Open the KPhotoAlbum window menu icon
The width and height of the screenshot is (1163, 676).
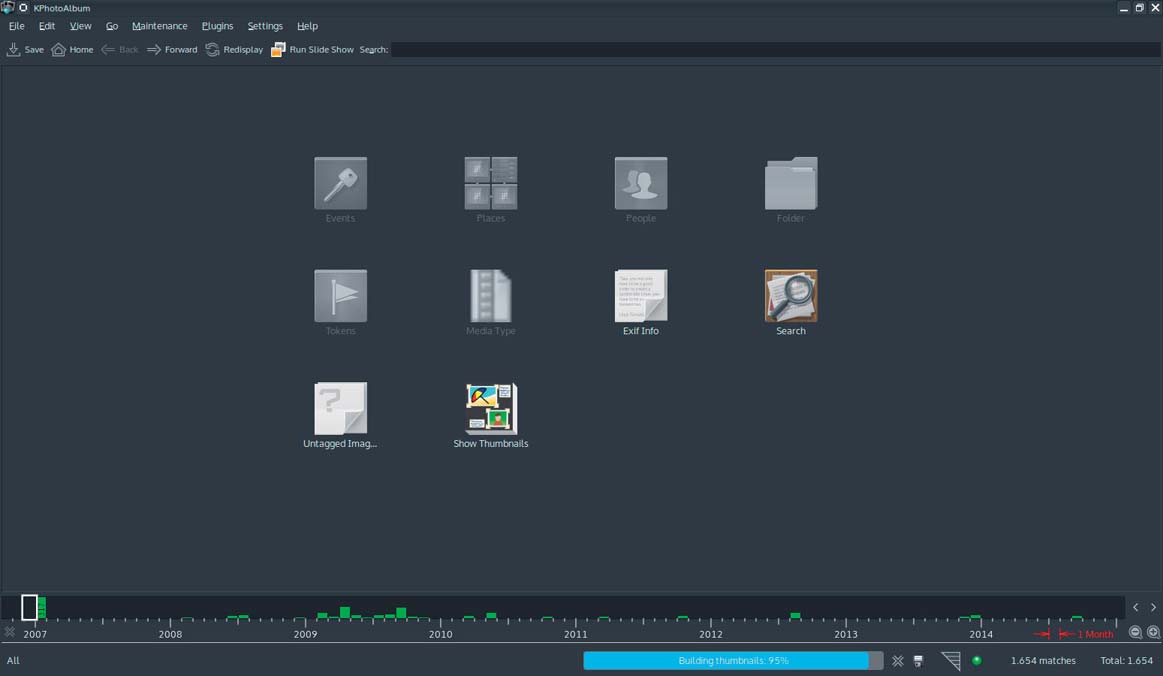(7, 7)
